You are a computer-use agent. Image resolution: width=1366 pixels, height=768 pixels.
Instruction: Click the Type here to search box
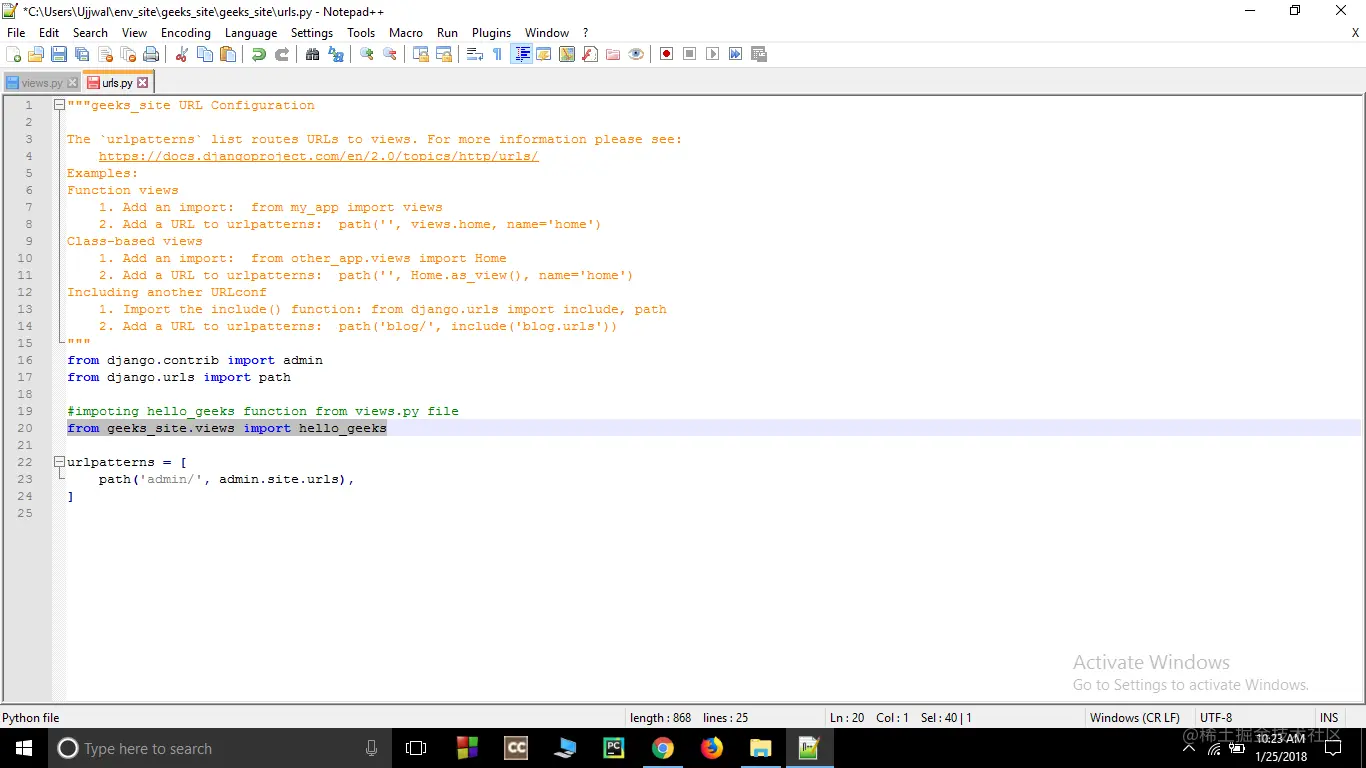(220, 748)
